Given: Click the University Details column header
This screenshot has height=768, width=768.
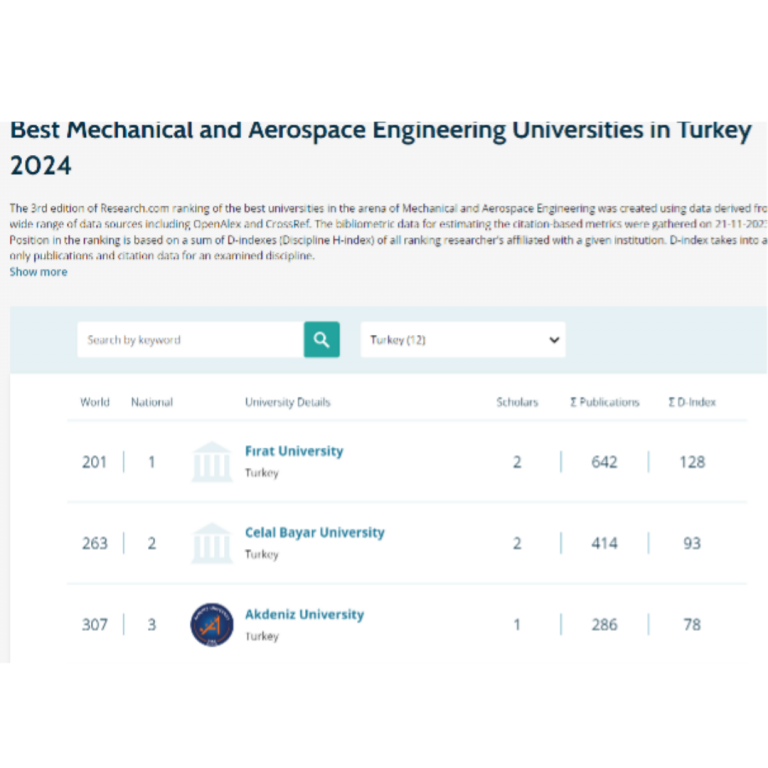Looking at the screenshot, I should (288, 402).
